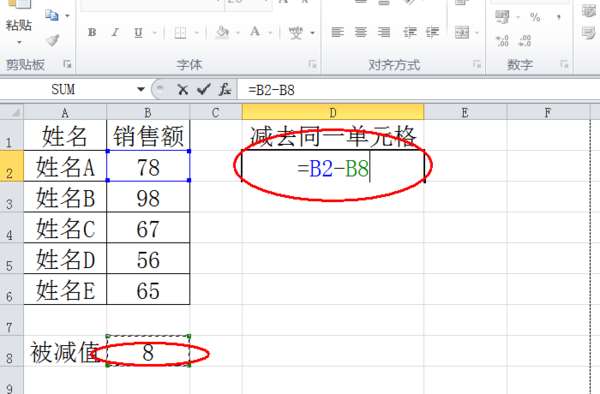The image size is (600, 394).
Task: Click the font color A swatch
Action: (x=255, y=32)
